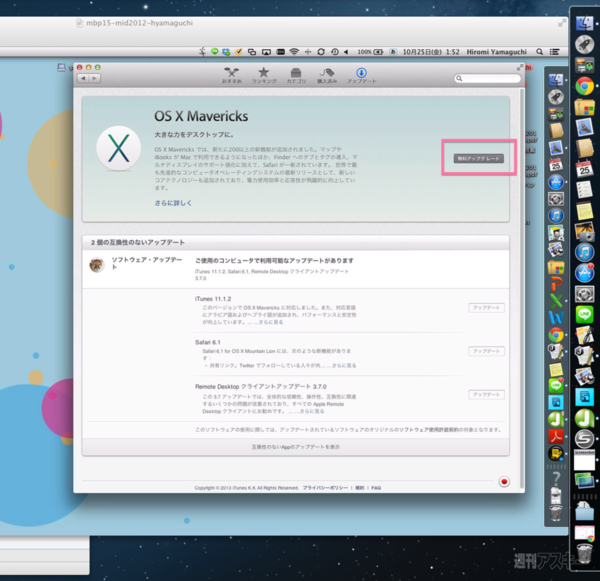Open the 購入済み (Purchased) tab

click(327, 75)
